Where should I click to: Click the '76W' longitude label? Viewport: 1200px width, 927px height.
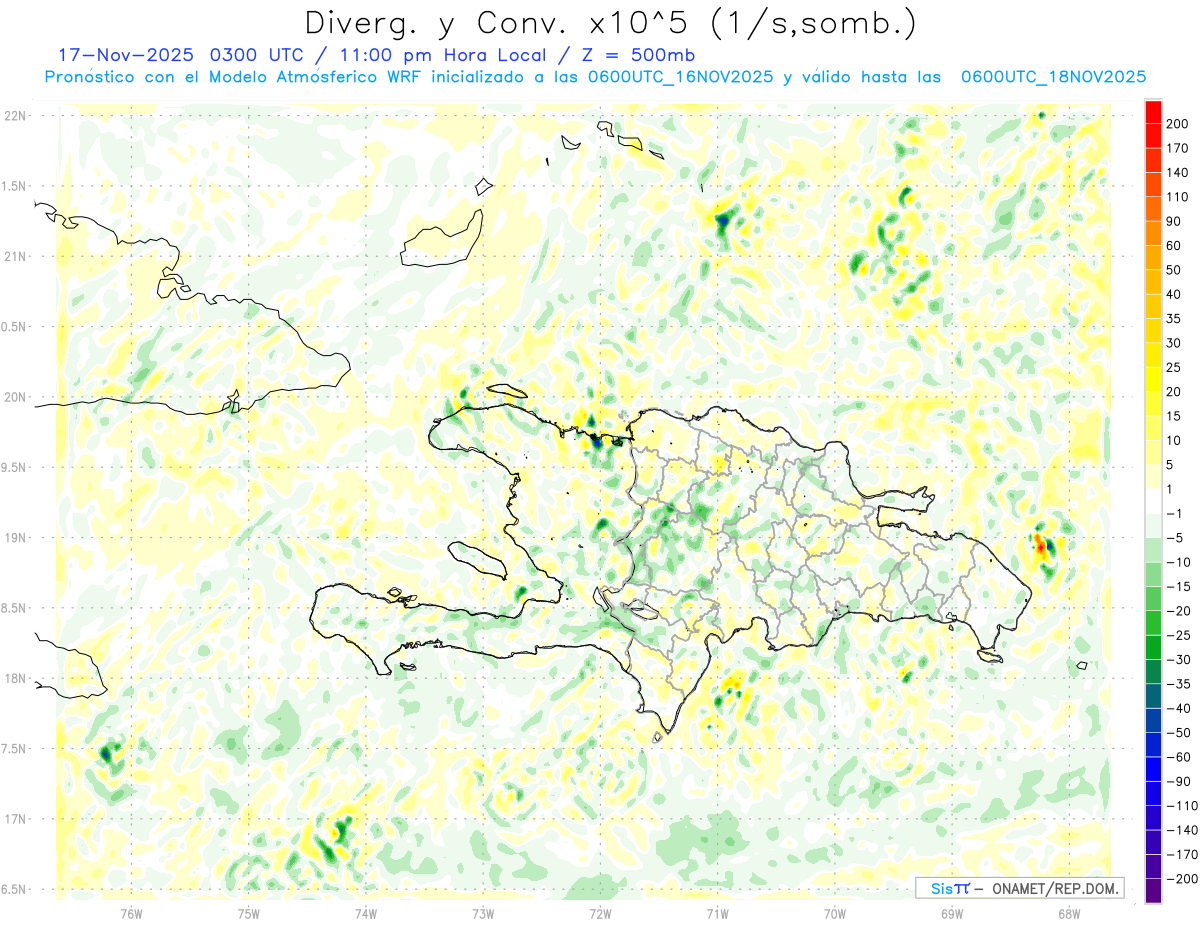click(x=131, y=913)
